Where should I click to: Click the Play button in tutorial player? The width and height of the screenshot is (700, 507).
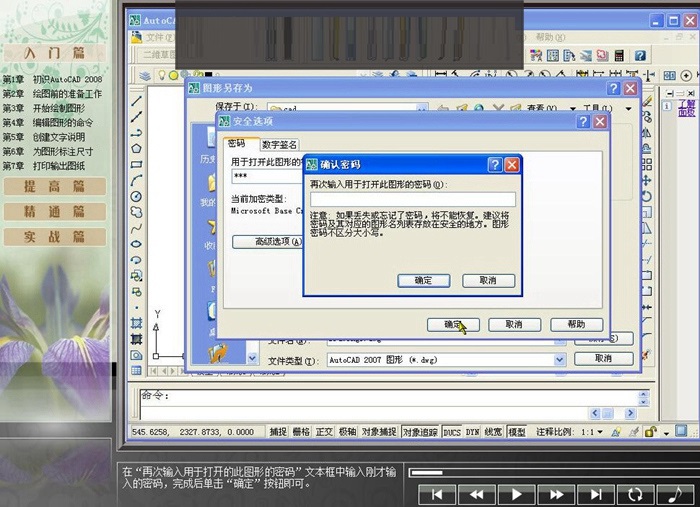tap(516, 494)
